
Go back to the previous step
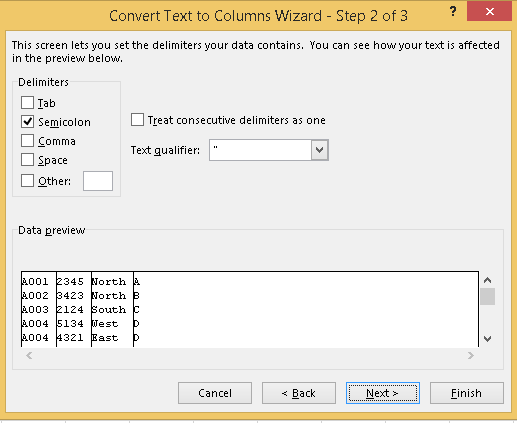click(x=299, y=393)
